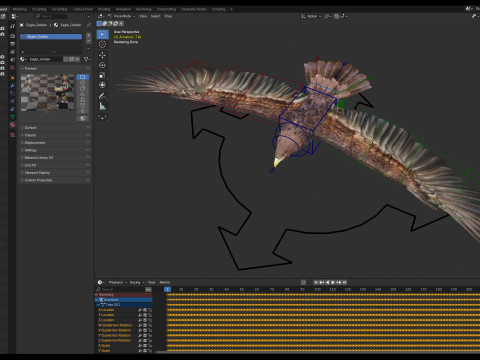Toggle channel search filter button
The image size is (480, 360).
tap(148, 290)
